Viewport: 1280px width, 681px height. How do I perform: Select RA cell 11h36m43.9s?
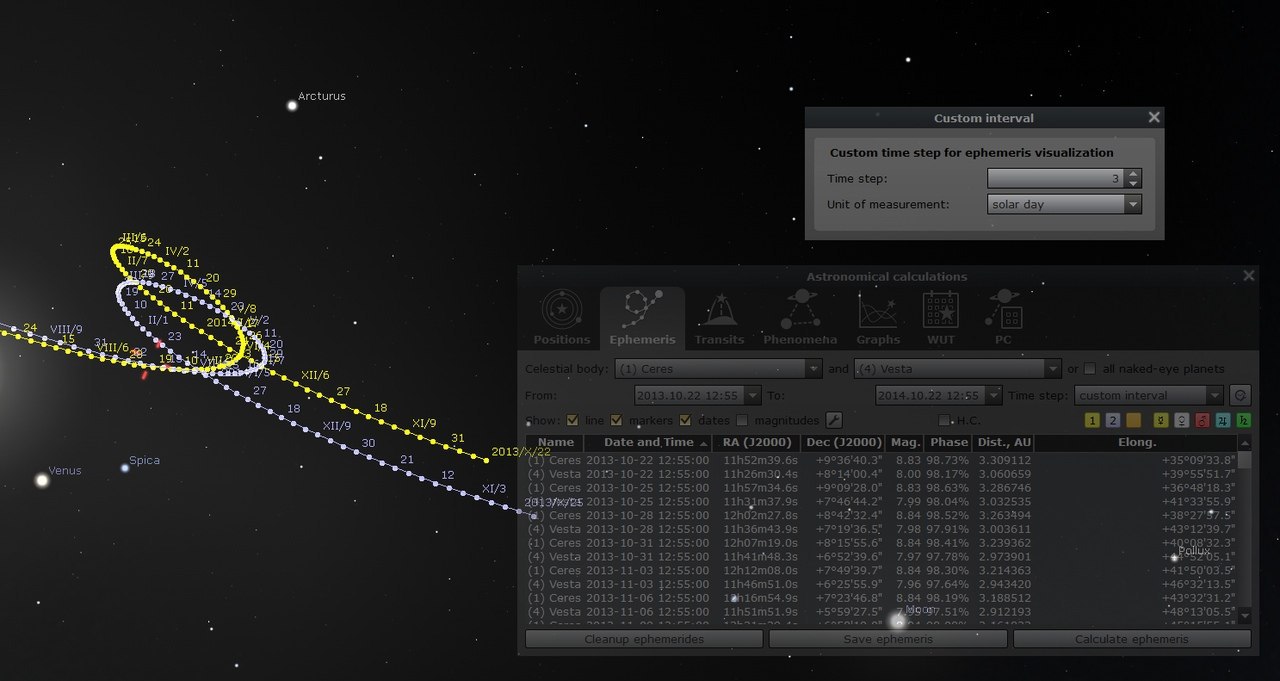pyautogui.click(x=759, y=529)
